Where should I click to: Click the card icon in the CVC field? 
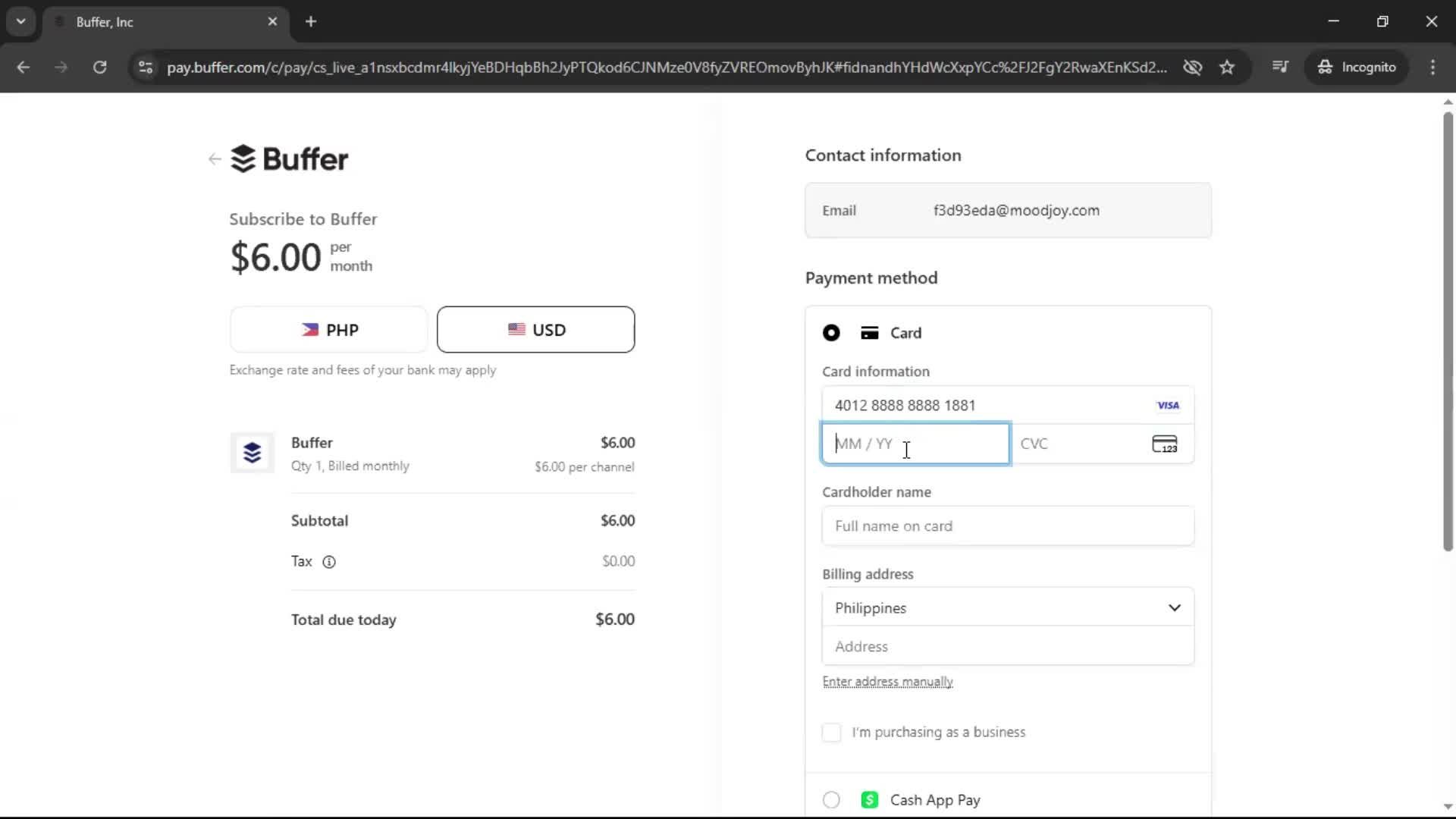tap(1166, 444)
